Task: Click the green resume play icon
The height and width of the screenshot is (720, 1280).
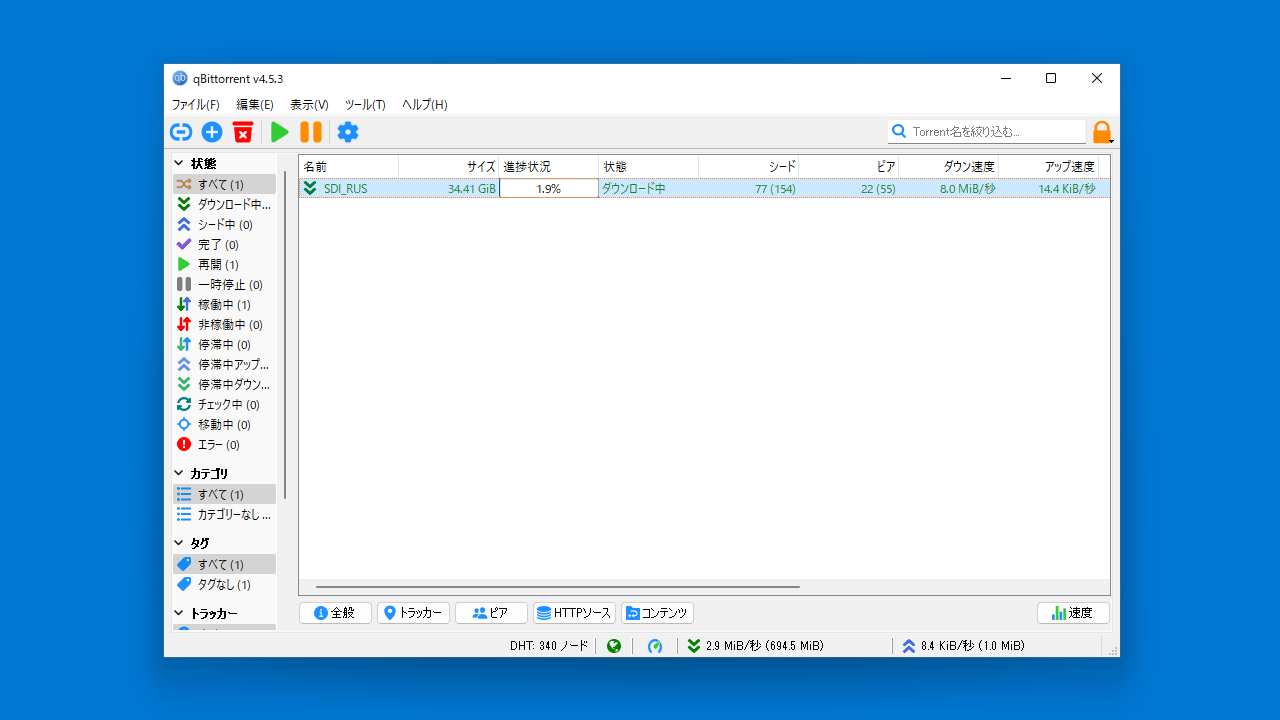Action: pyautogui.click(x=280, y=132)
